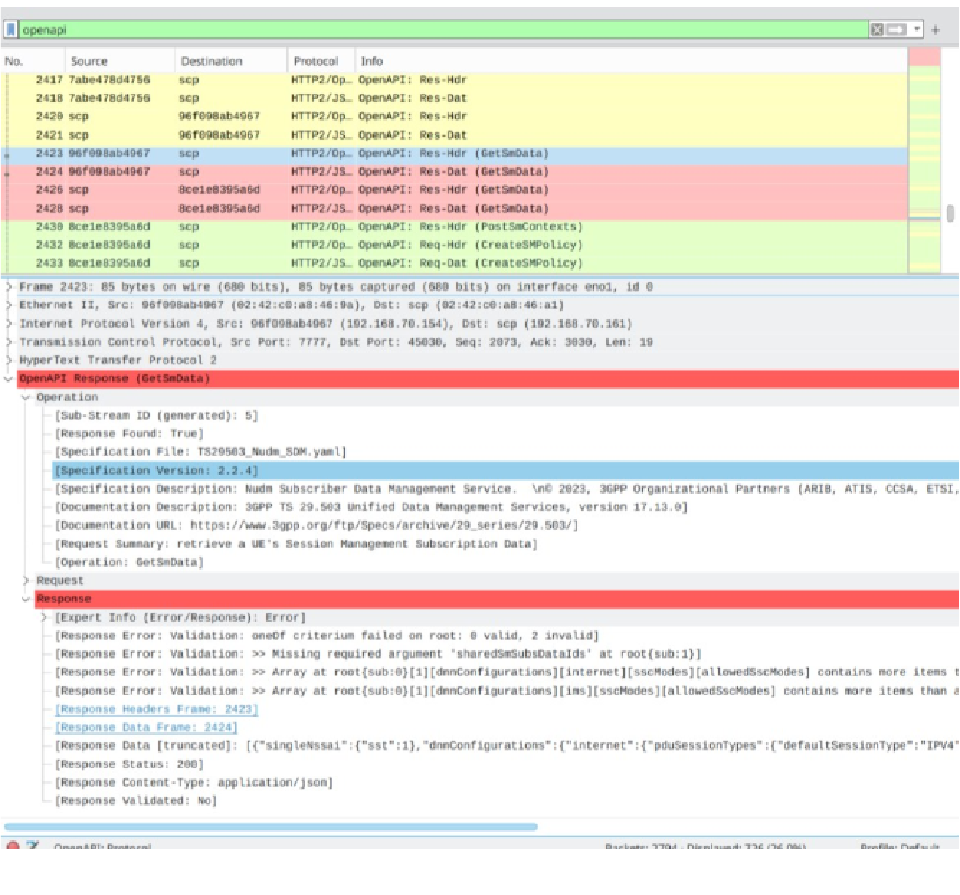Collapse the Response subtree

point(24,598)
